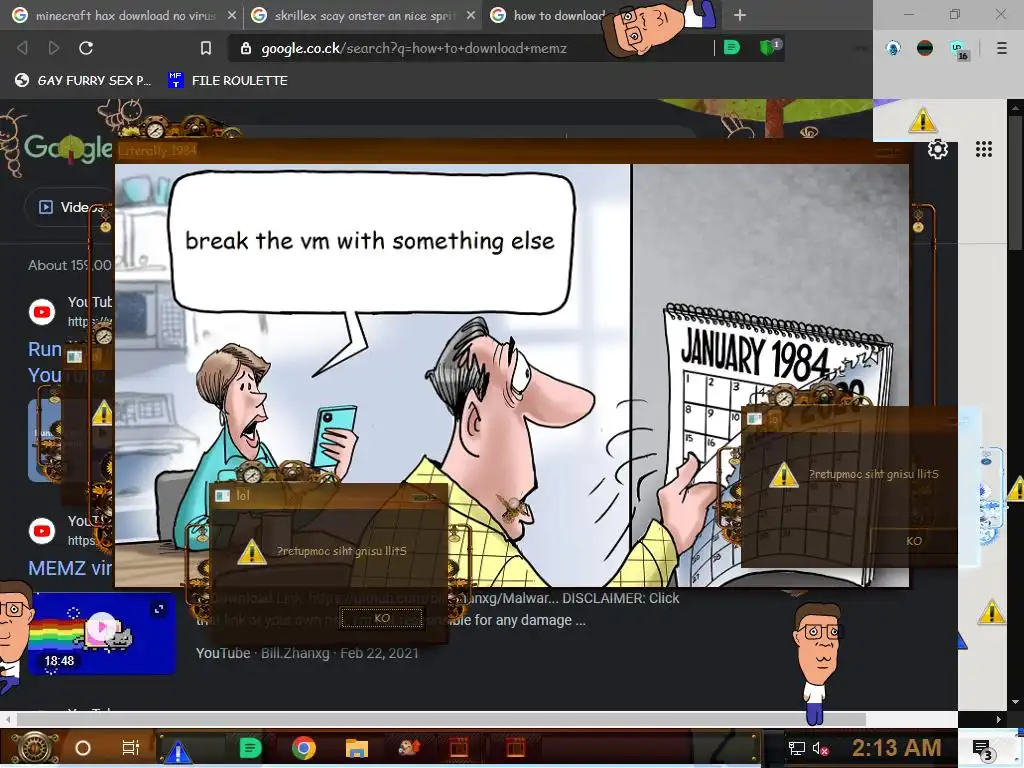Open the 'MEMZ vir' search result link

pyautogui.click(x=70, y=568)
